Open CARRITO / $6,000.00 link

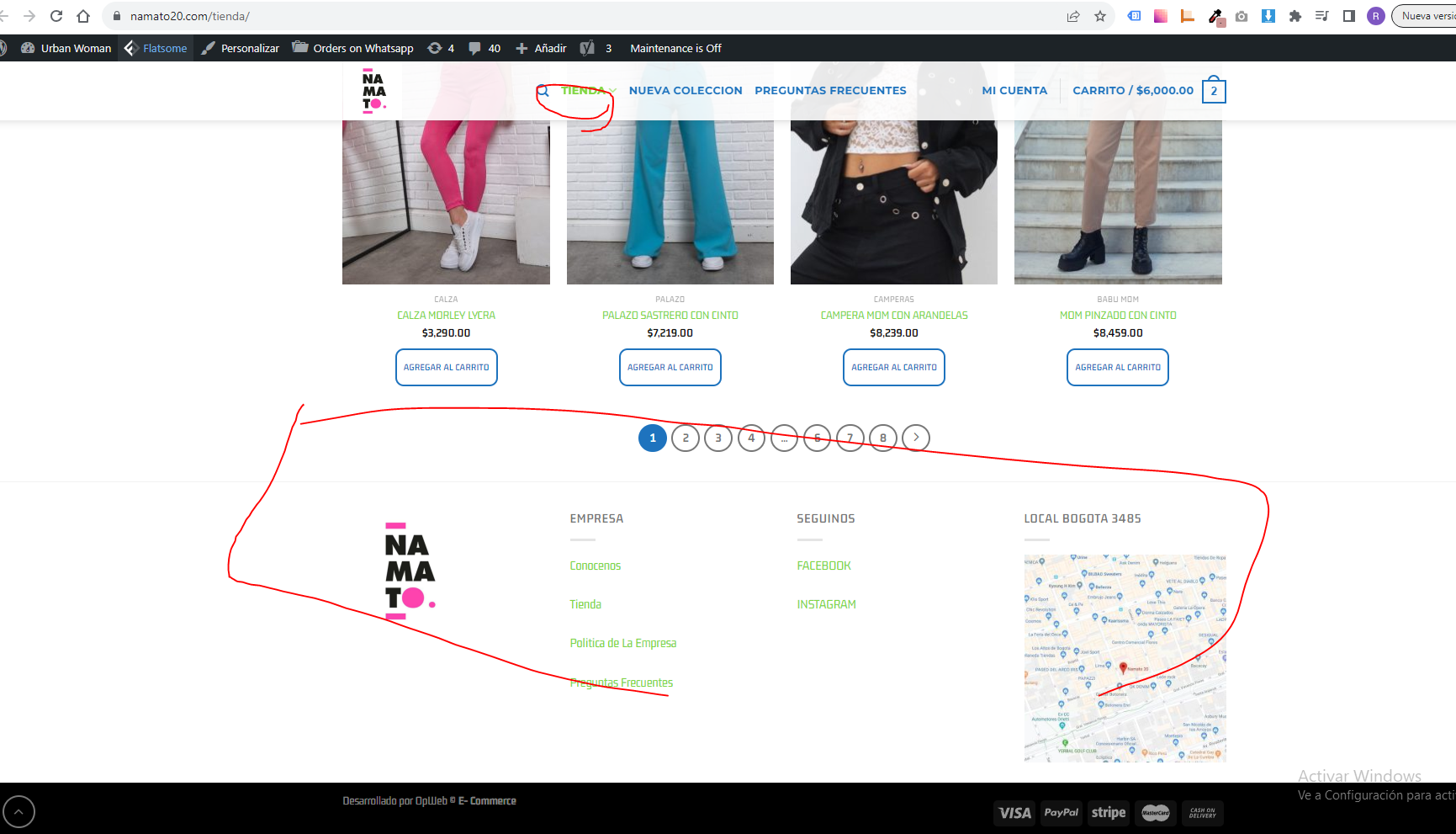click(x=1133, y=91)
